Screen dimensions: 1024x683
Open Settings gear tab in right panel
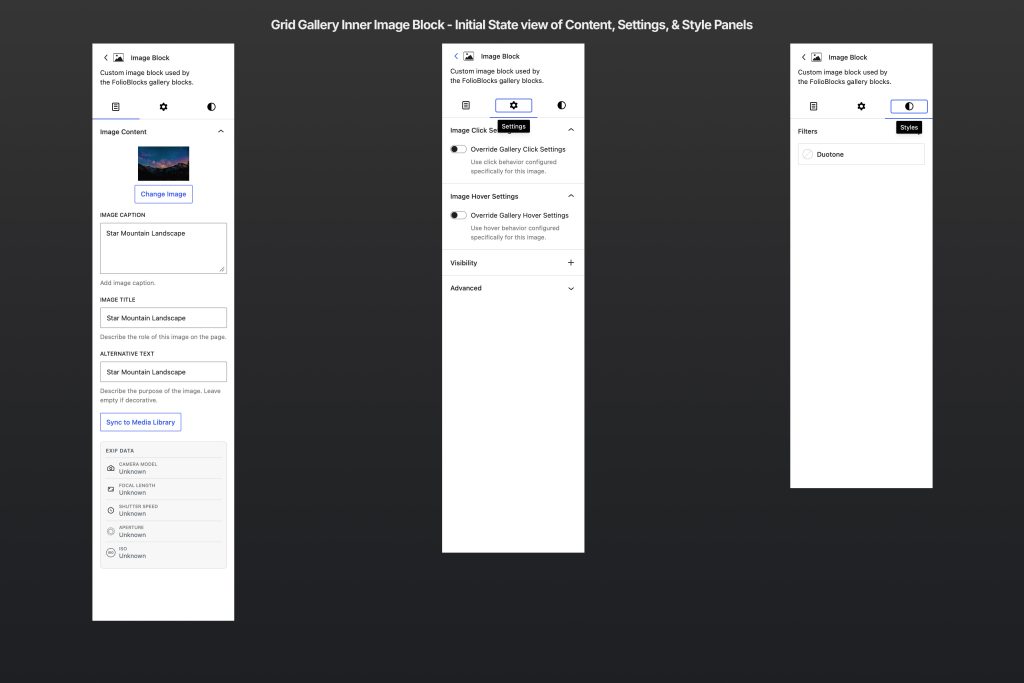click(x=861, y=106)
